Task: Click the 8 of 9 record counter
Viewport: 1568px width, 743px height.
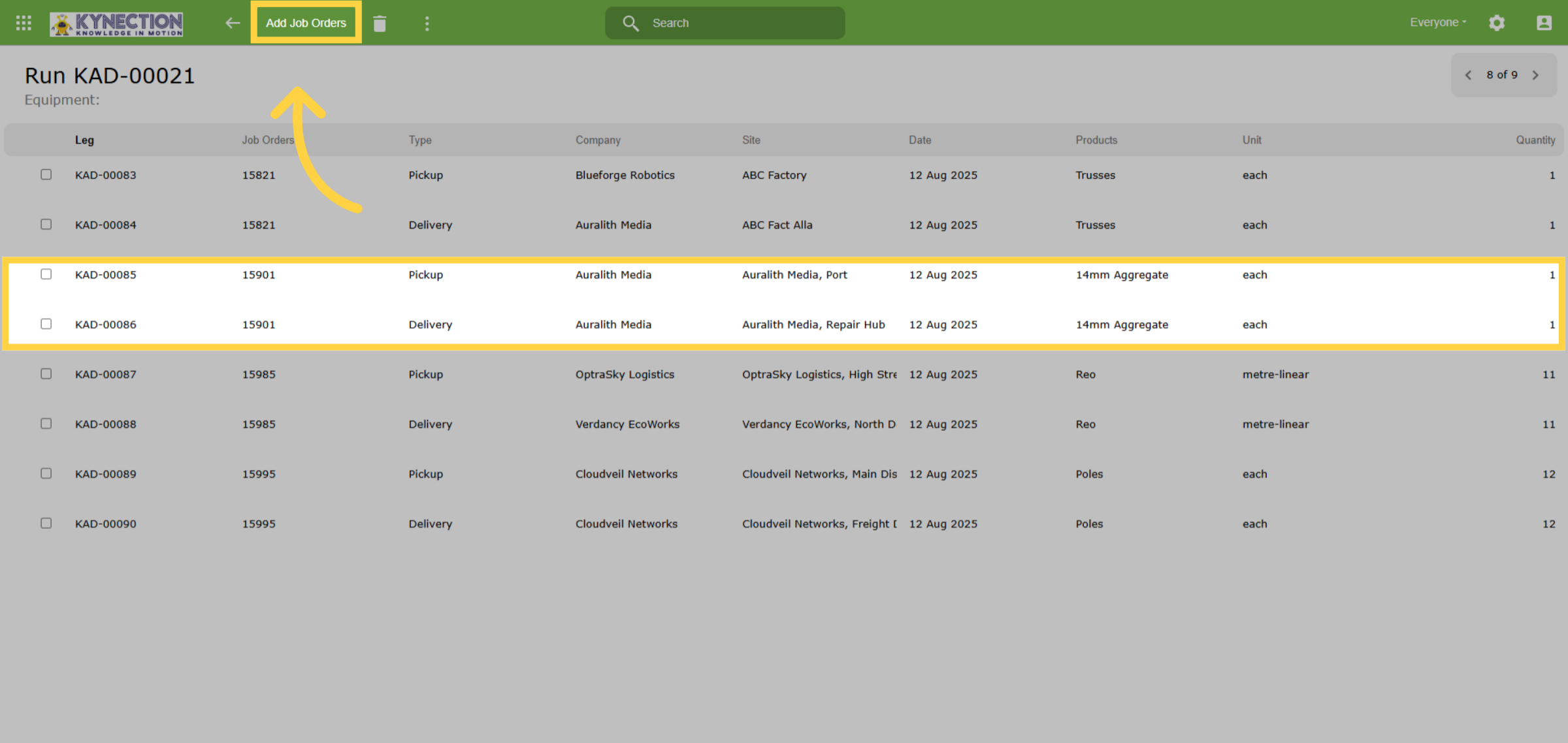Action: click(x=1501, y=75)
